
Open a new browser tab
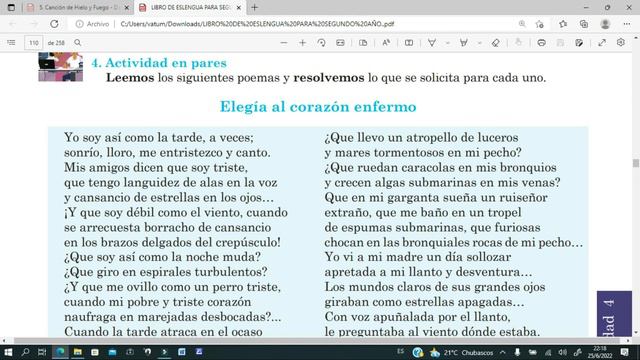point(255,7)
